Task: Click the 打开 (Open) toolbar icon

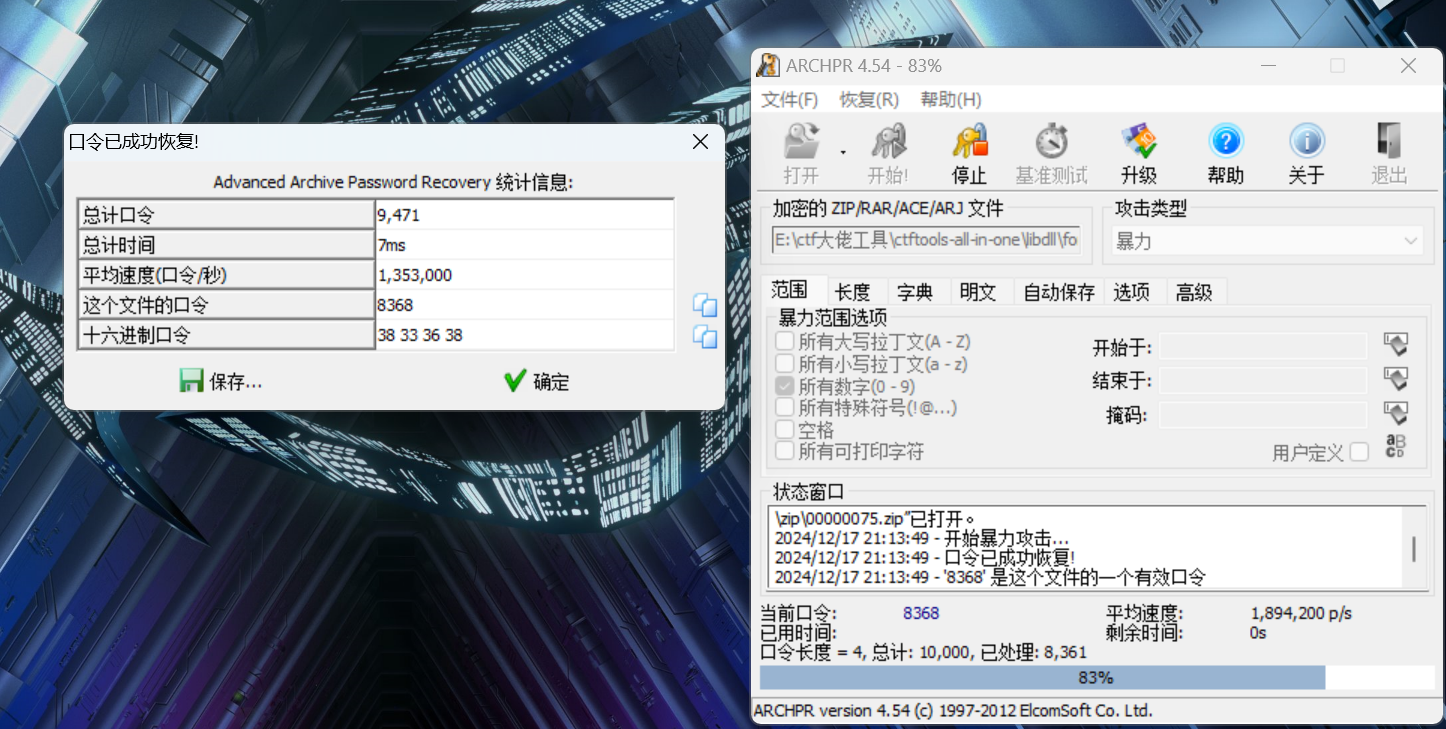Action: 802,141
